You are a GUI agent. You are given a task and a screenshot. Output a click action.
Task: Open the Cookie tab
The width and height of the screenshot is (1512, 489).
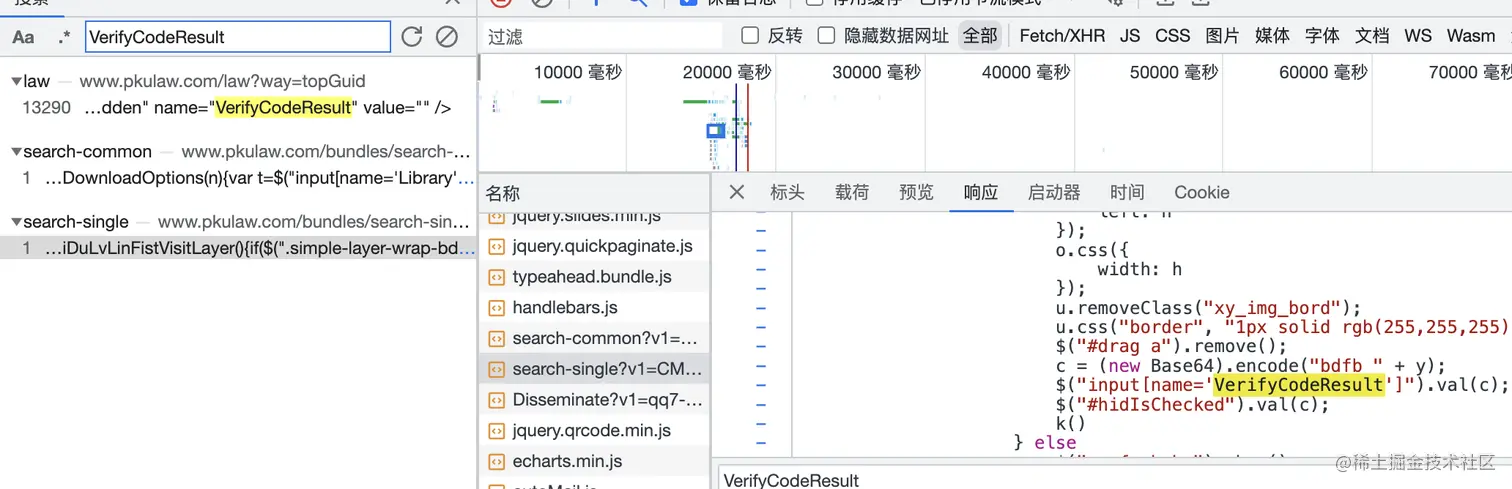click(x=1202, y=192)
